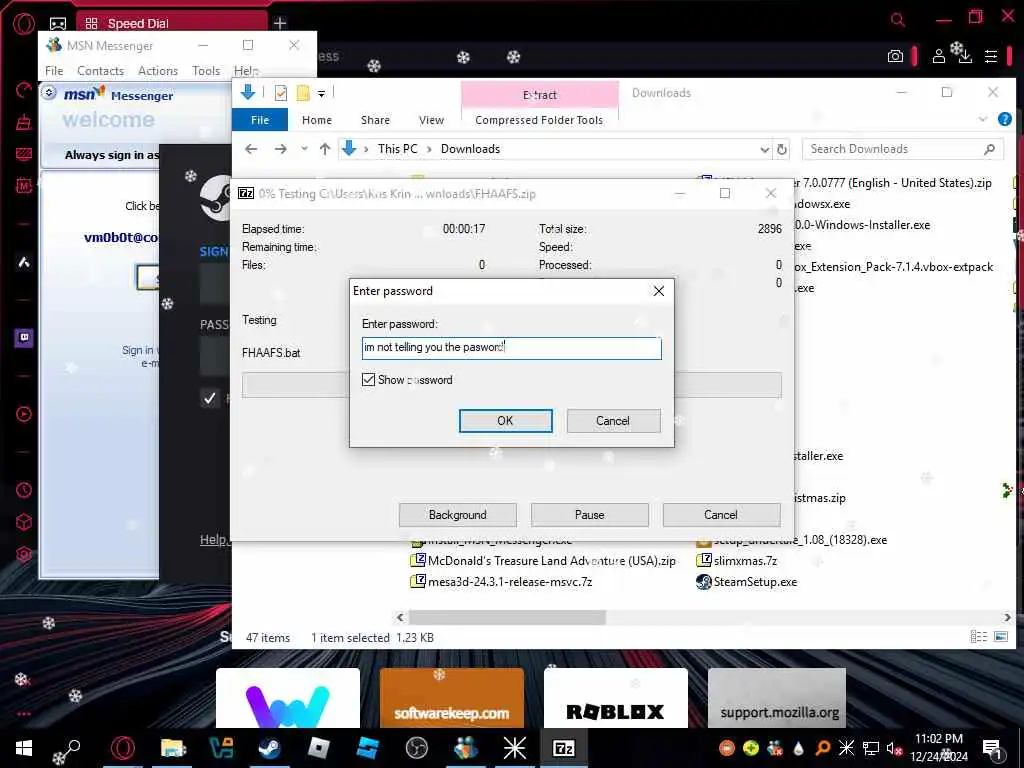1024x768 pixels.
Task: Click the Opera snapshot camera icon
Action: point(895,56)
